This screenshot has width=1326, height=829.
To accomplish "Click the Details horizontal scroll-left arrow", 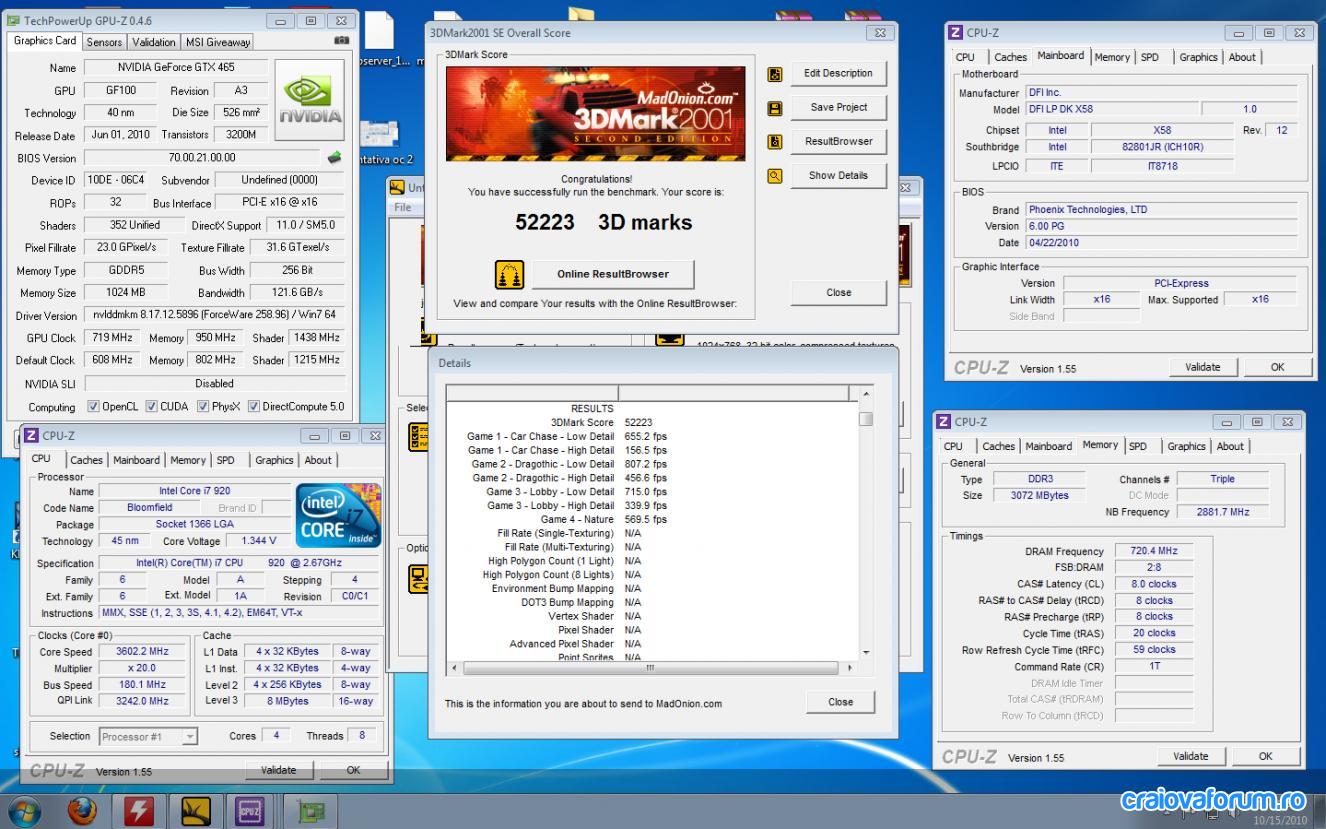I will pos(453,667).
